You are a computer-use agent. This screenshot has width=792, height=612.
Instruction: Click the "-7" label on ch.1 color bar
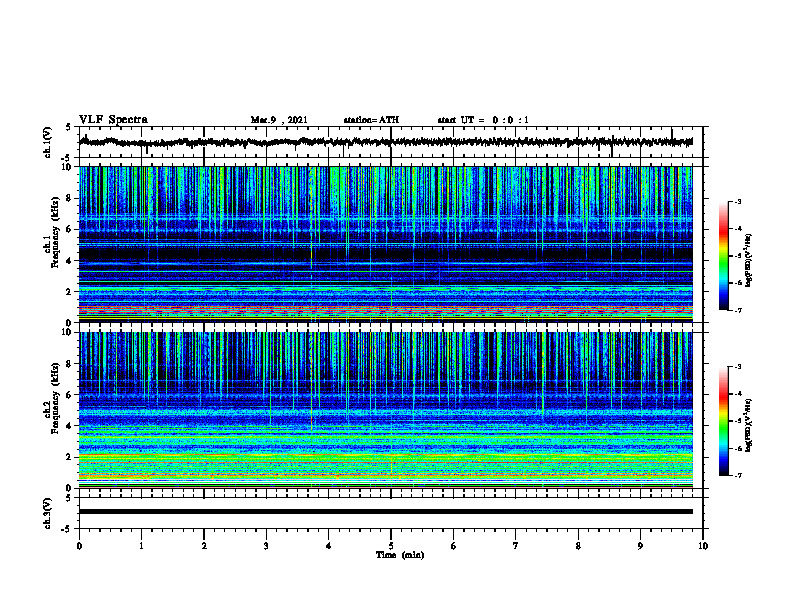pos(738,310)
